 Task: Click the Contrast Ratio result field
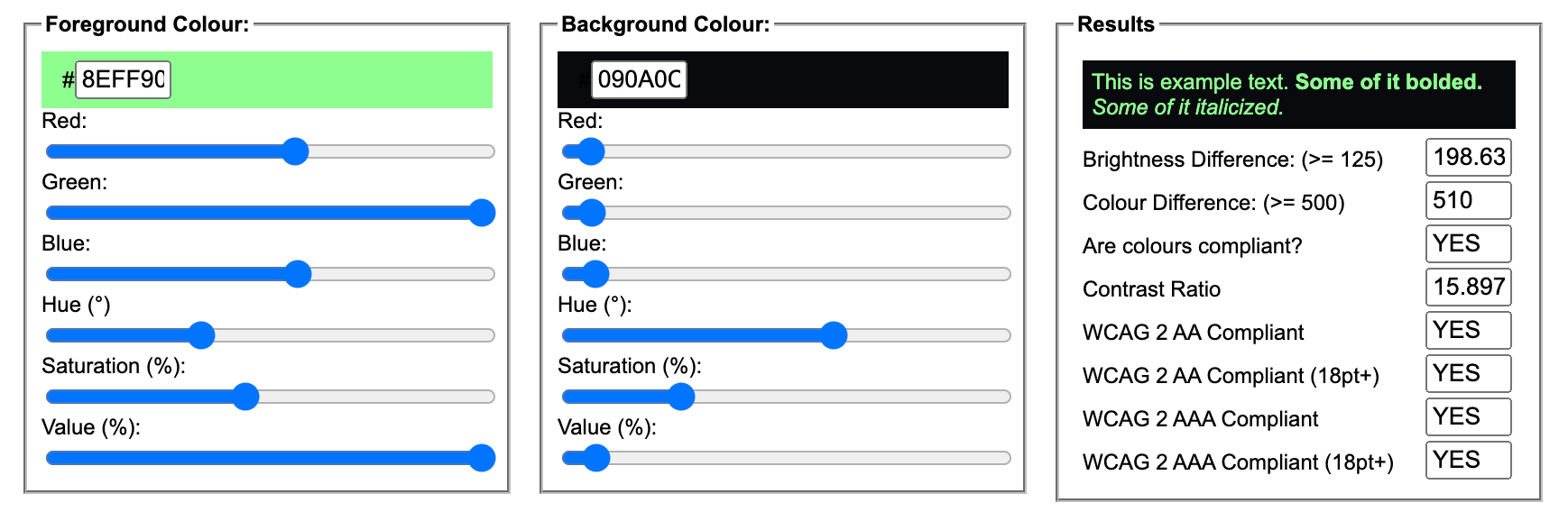[1468, 288]
